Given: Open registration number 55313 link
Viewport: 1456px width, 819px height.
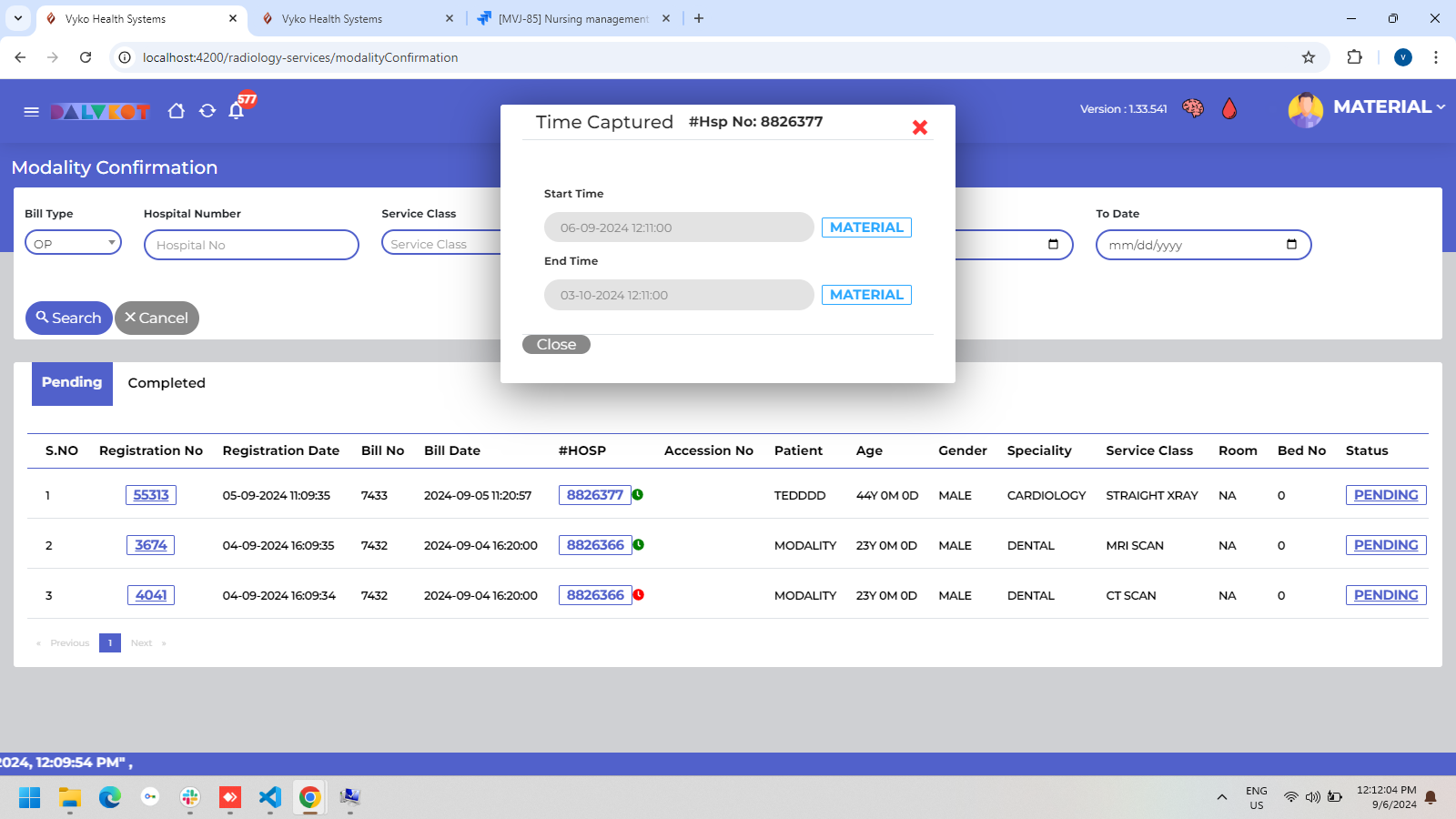Looking at the screenshot, I should pyautogui.click(x=151, y=495).
